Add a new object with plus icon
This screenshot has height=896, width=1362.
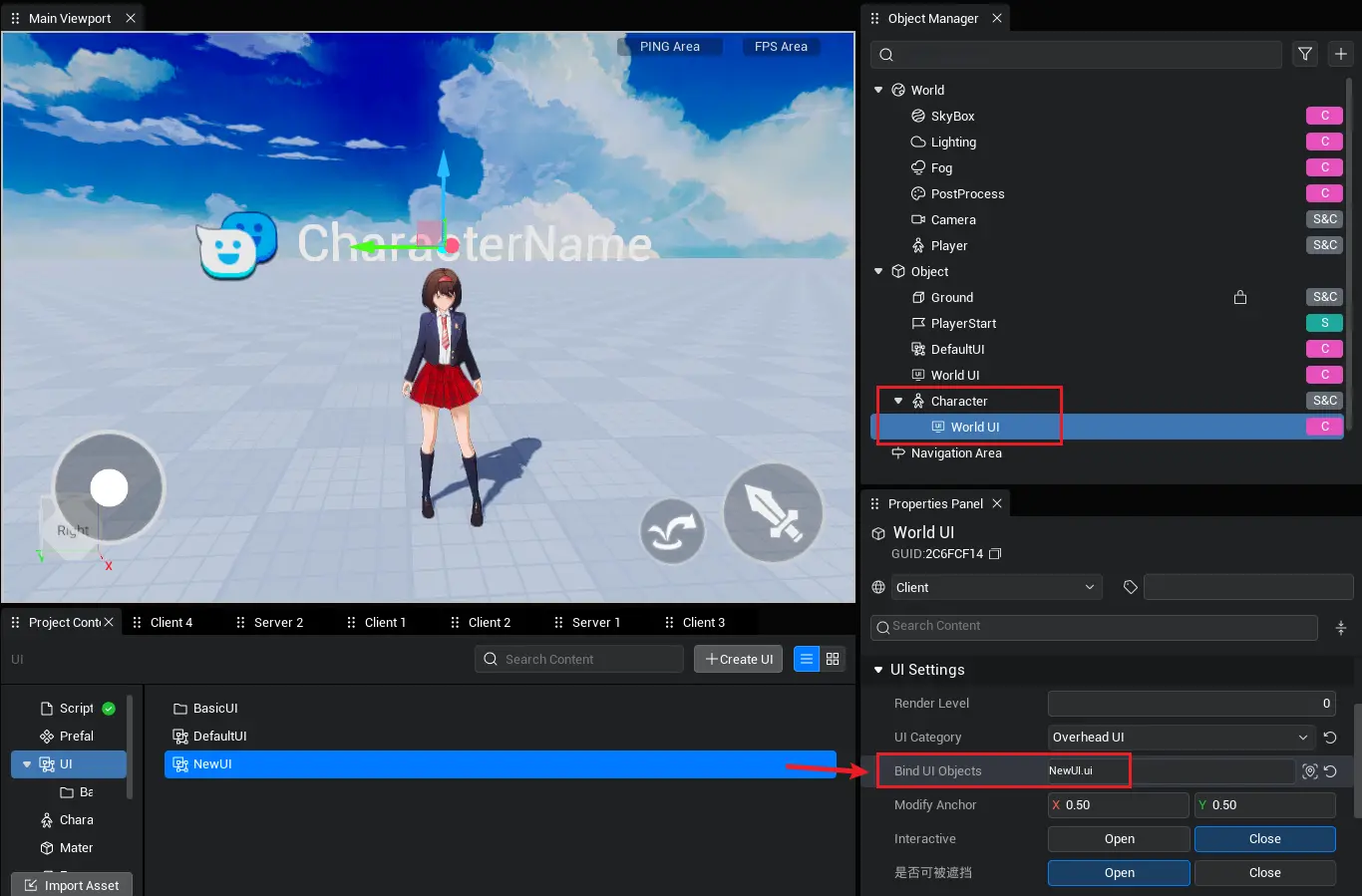[x=1341, y=54]
